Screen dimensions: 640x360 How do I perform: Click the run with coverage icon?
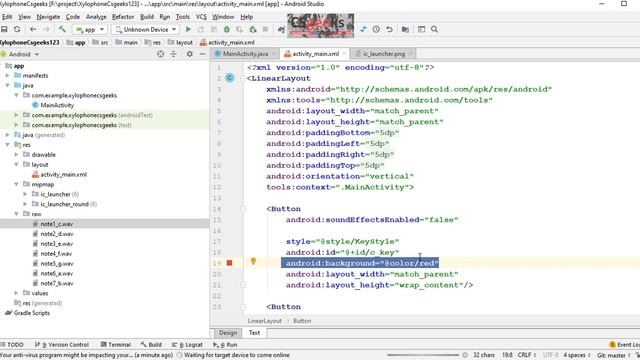(240, 29)
